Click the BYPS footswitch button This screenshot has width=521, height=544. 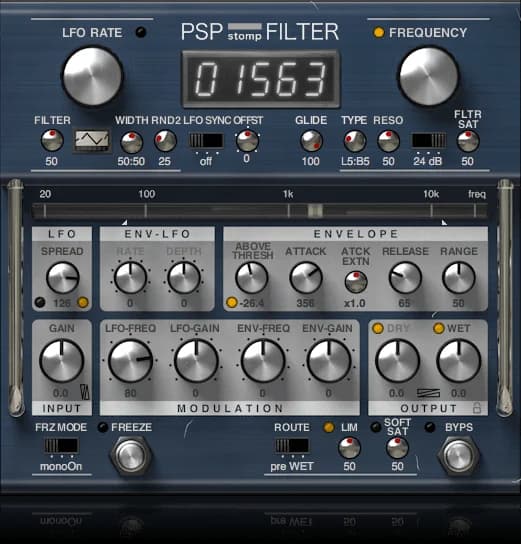pos(459,456)
